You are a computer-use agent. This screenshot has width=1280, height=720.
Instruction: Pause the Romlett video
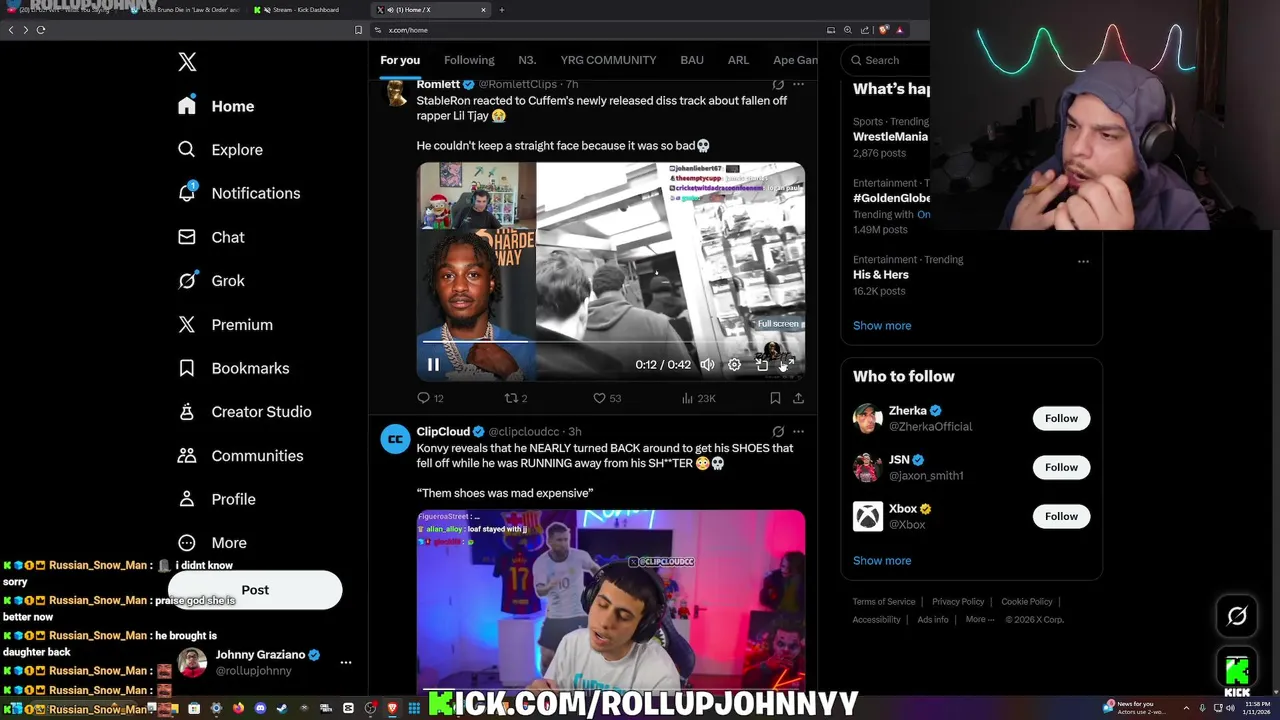[x=433, y=365]
